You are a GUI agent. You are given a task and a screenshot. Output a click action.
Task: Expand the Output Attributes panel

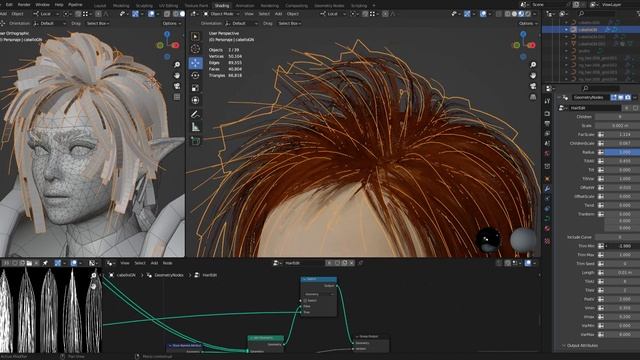pyautogui.click(x=582, y=346)
